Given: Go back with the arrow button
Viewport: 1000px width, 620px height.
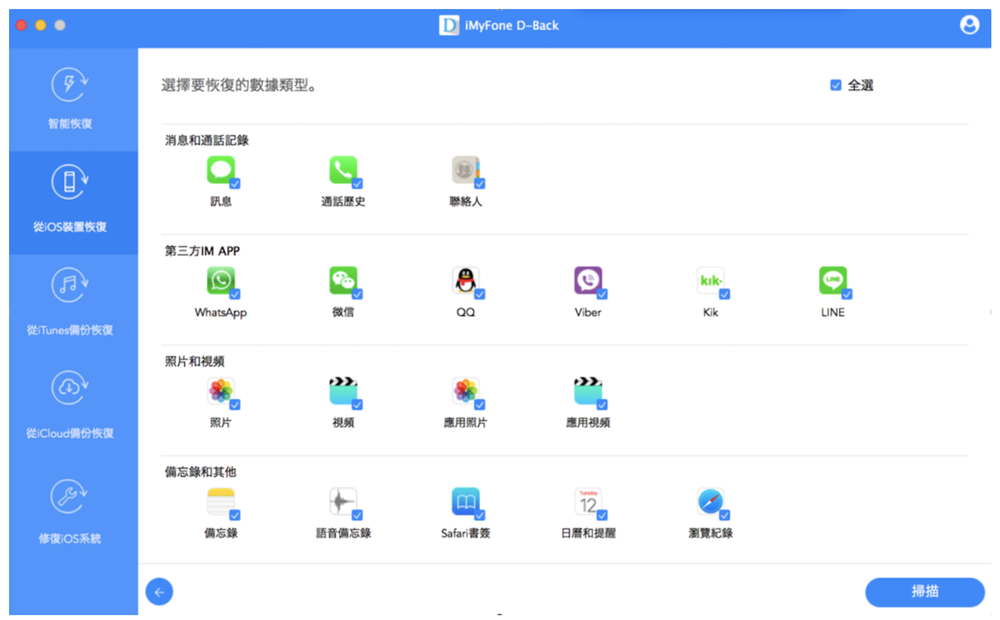Looking at the screenshot, I should pos(159,592).
